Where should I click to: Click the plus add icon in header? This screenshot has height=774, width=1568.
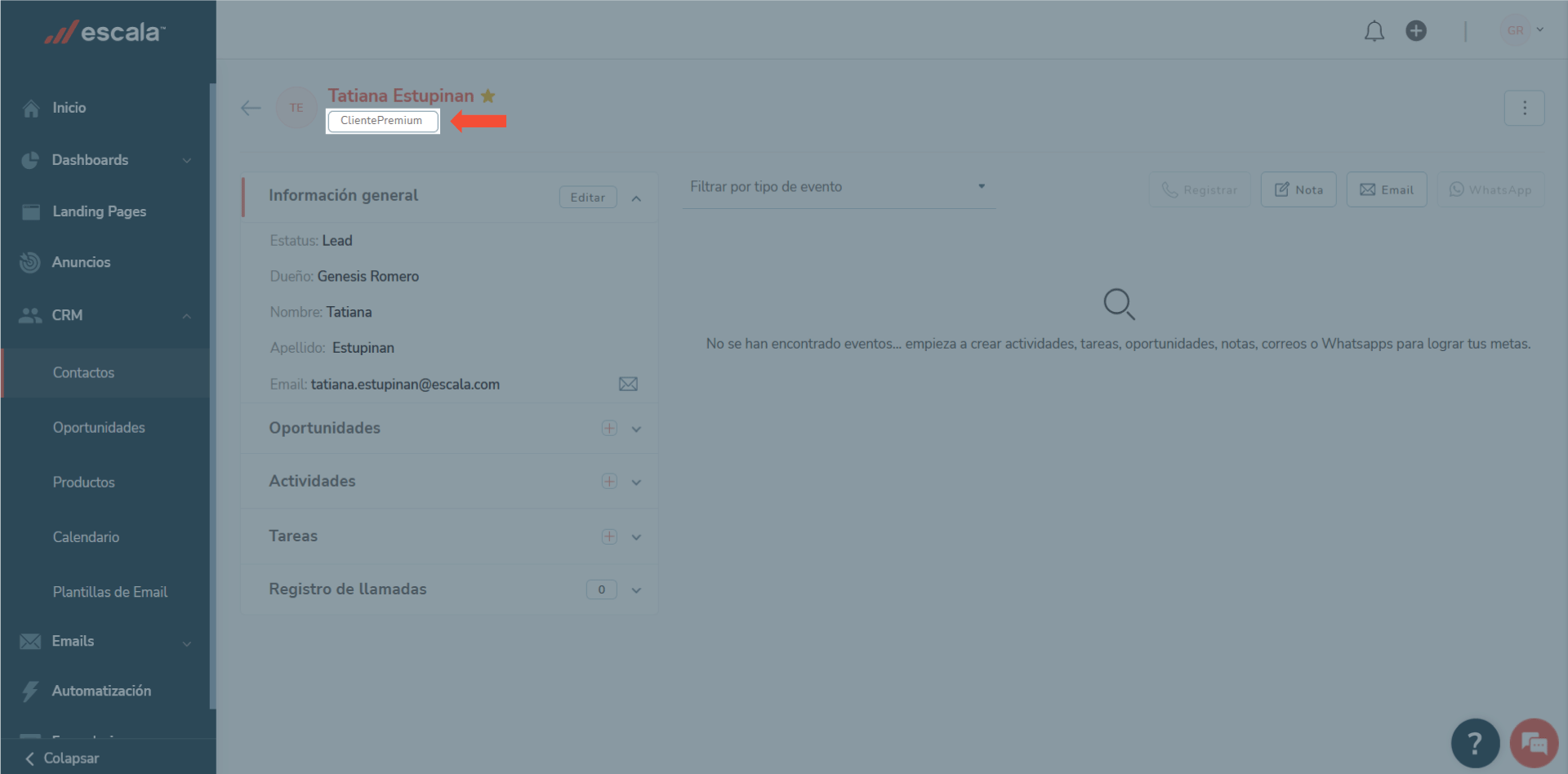click(1416, 31)
